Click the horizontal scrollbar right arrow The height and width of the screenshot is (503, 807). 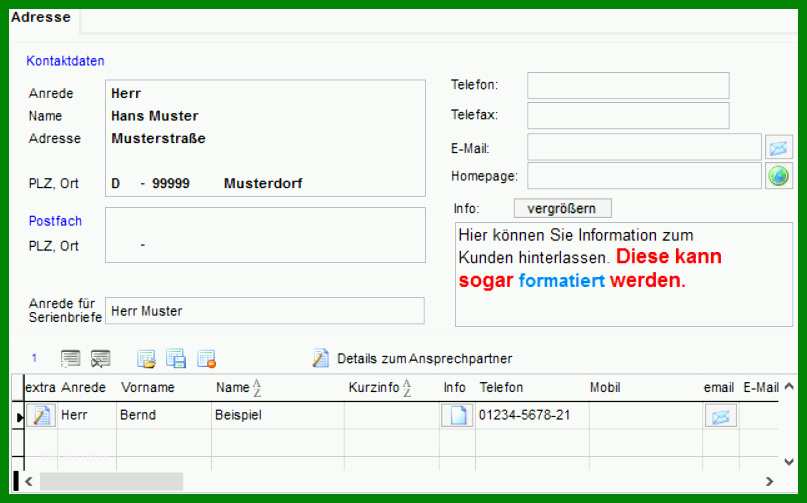769,482
